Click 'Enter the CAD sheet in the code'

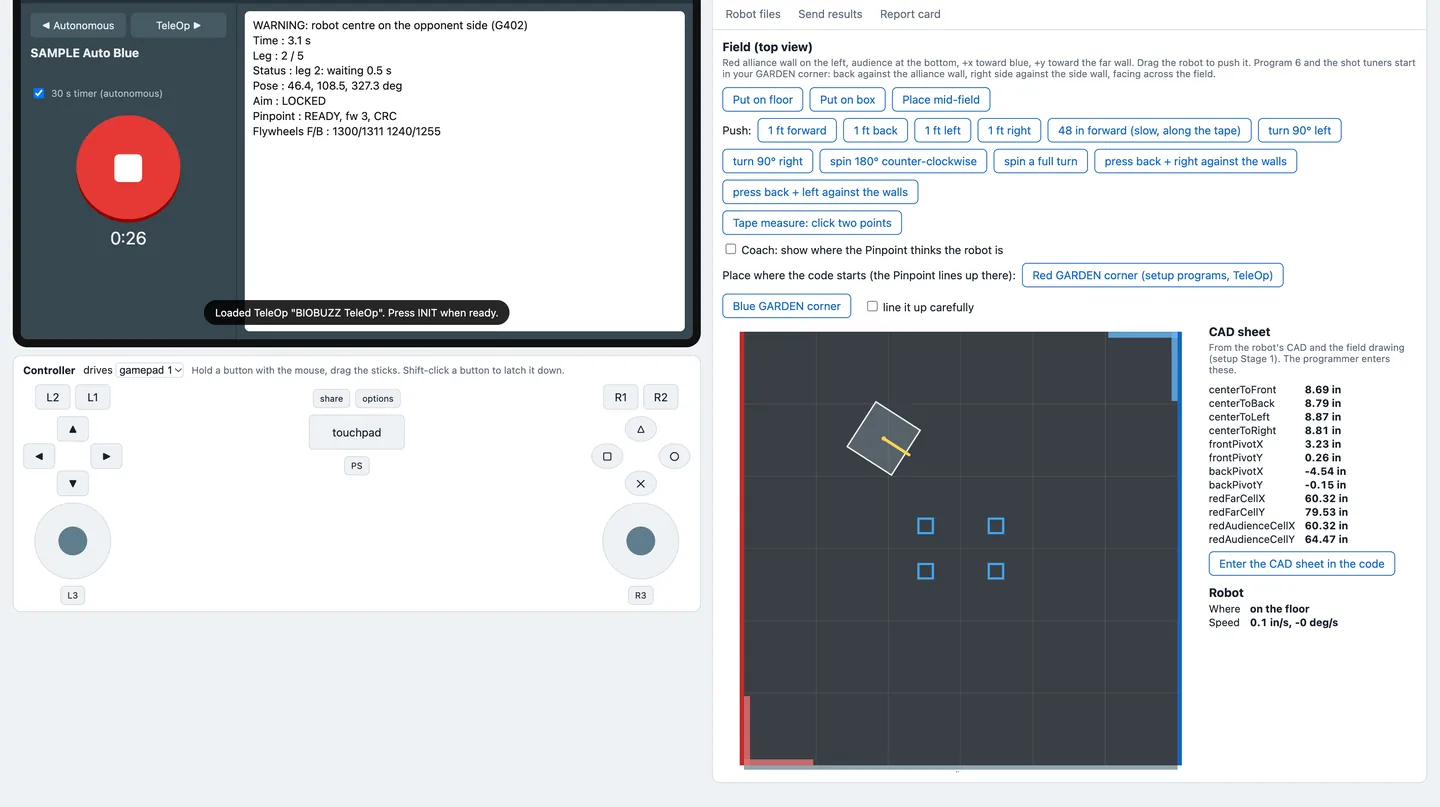tap(1302, 564)
